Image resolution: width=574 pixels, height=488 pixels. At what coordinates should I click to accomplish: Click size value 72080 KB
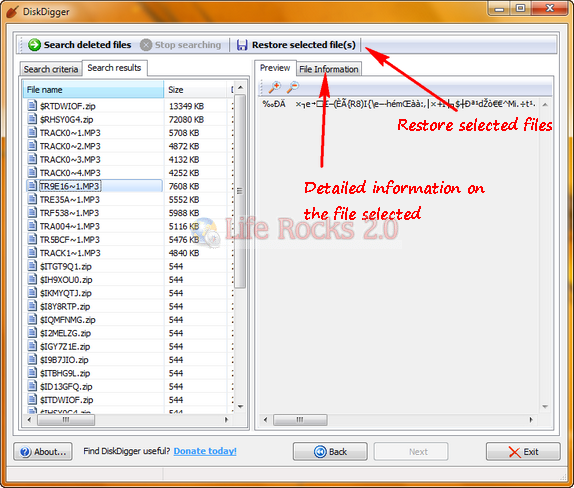pos(186,119)
